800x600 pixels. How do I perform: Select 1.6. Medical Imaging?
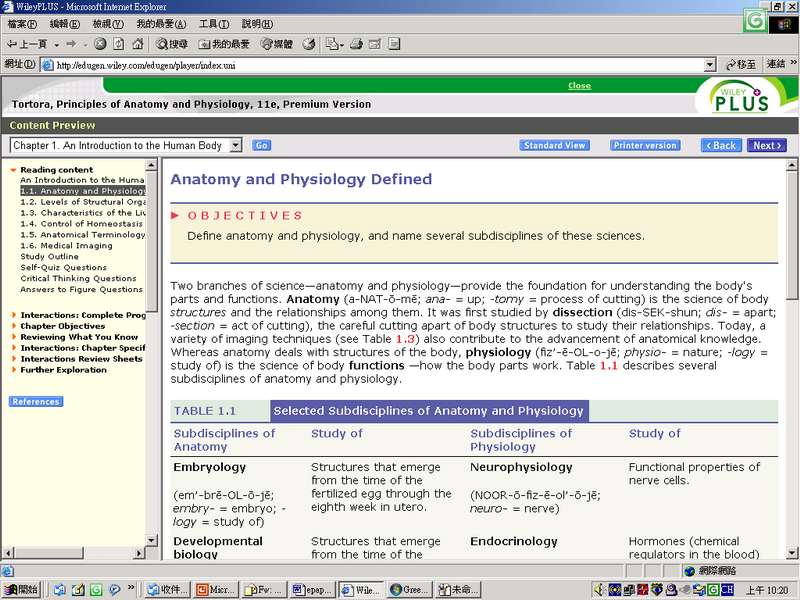coord(66,245)
